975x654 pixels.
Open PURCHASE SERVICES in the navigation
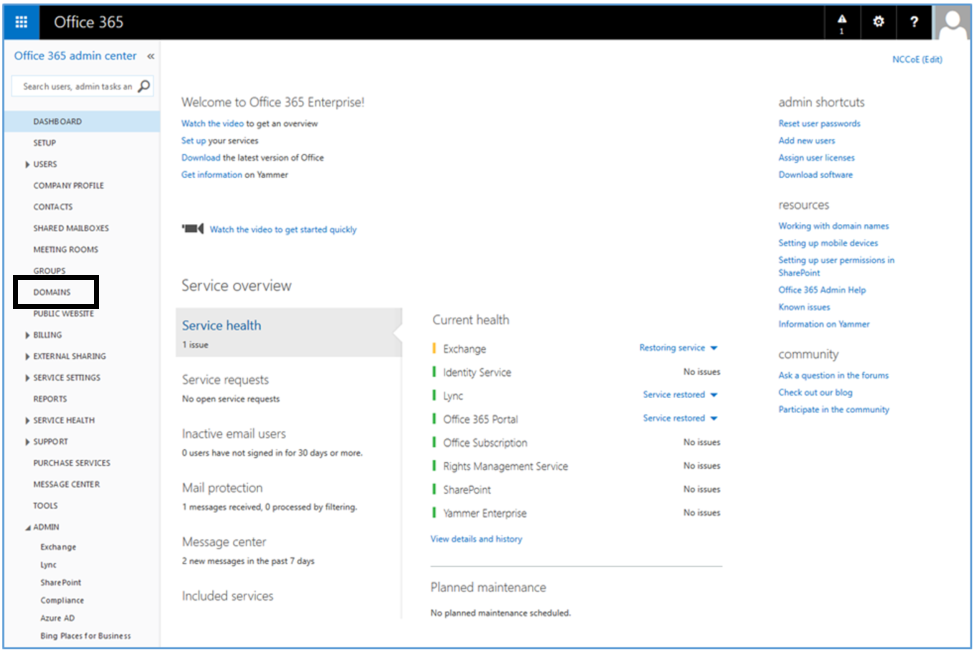(x=72, y=463)
